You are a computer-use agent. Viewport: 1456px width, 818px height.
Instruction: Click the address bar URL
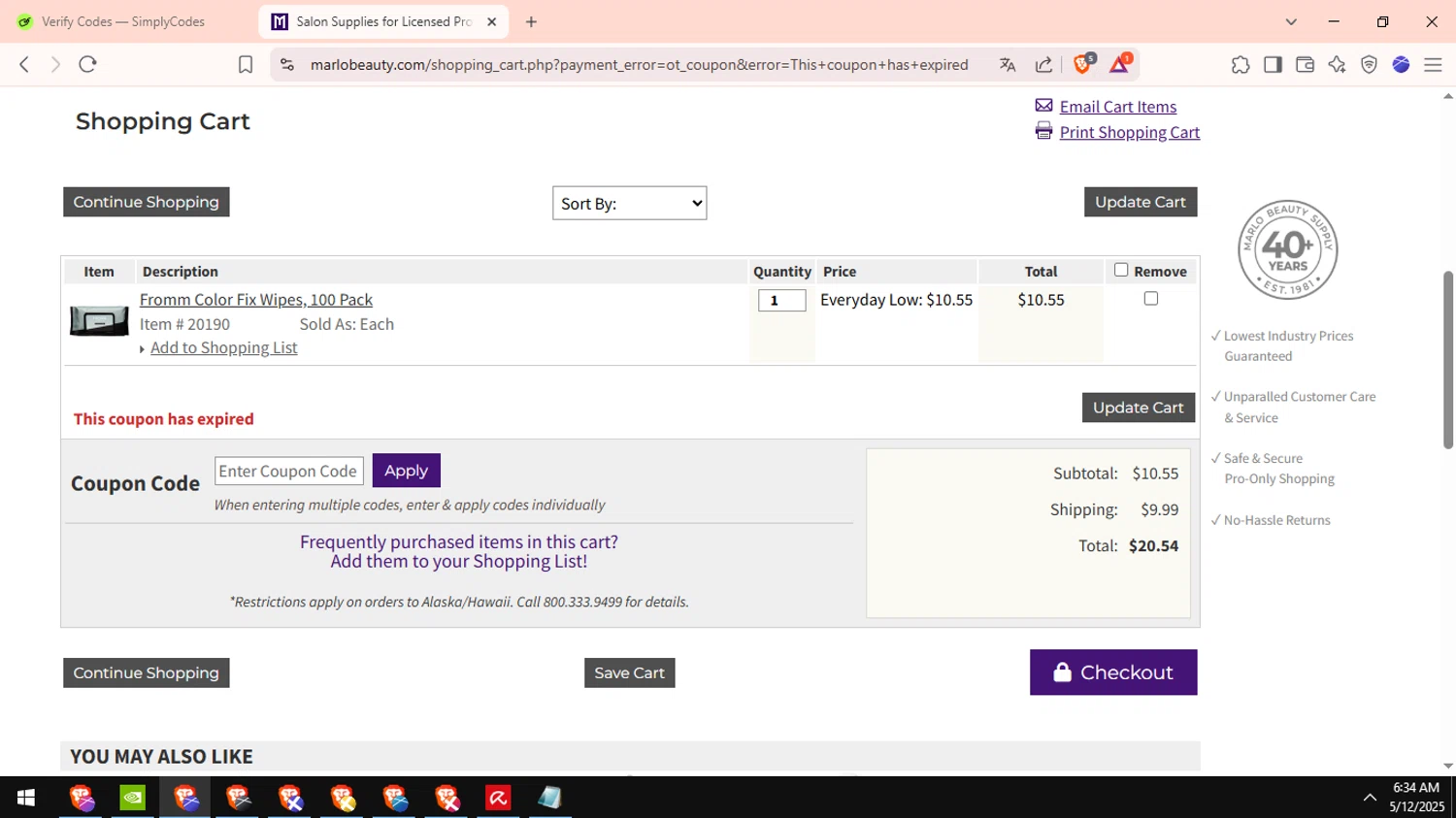pyautogui.click(x=639, y=64)
